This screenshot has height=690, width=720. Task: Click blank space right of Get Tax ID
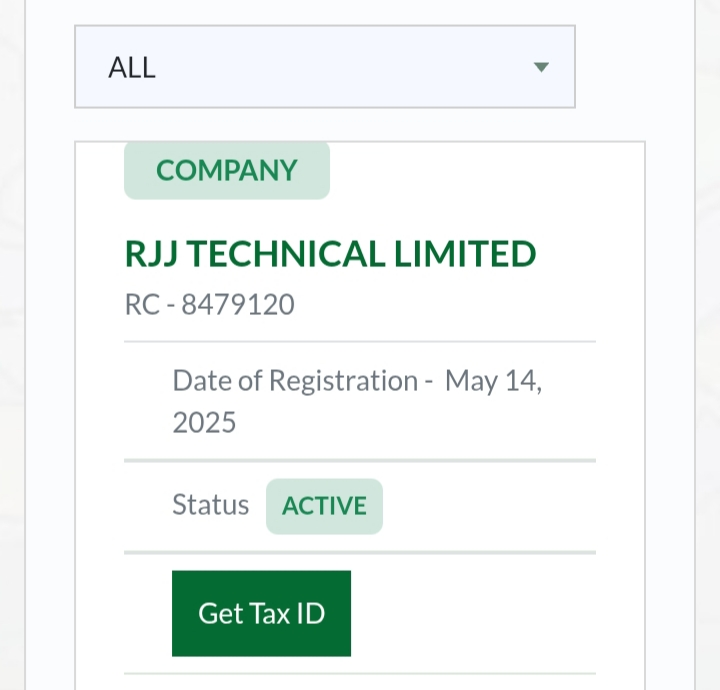[x=473, y=613]
